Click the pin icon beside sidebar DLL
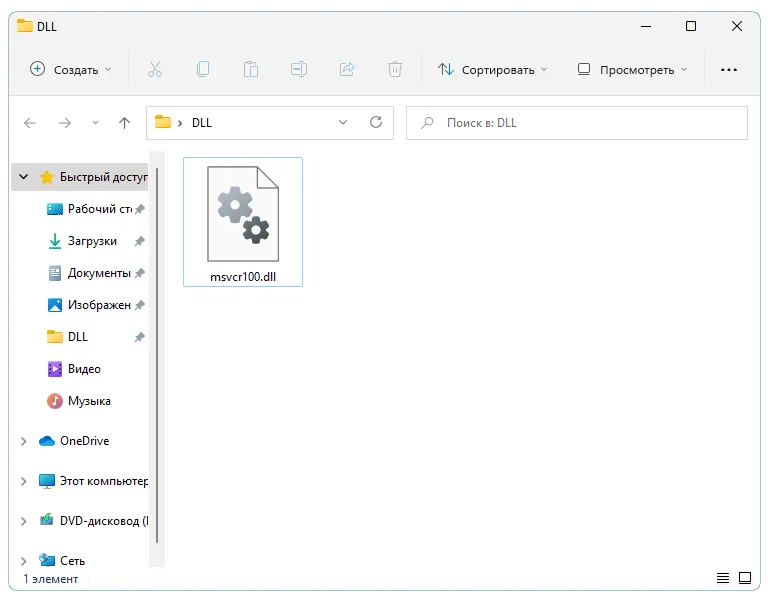Image resolution: width=768 pixels, height=600 pixels. (140, 337)
